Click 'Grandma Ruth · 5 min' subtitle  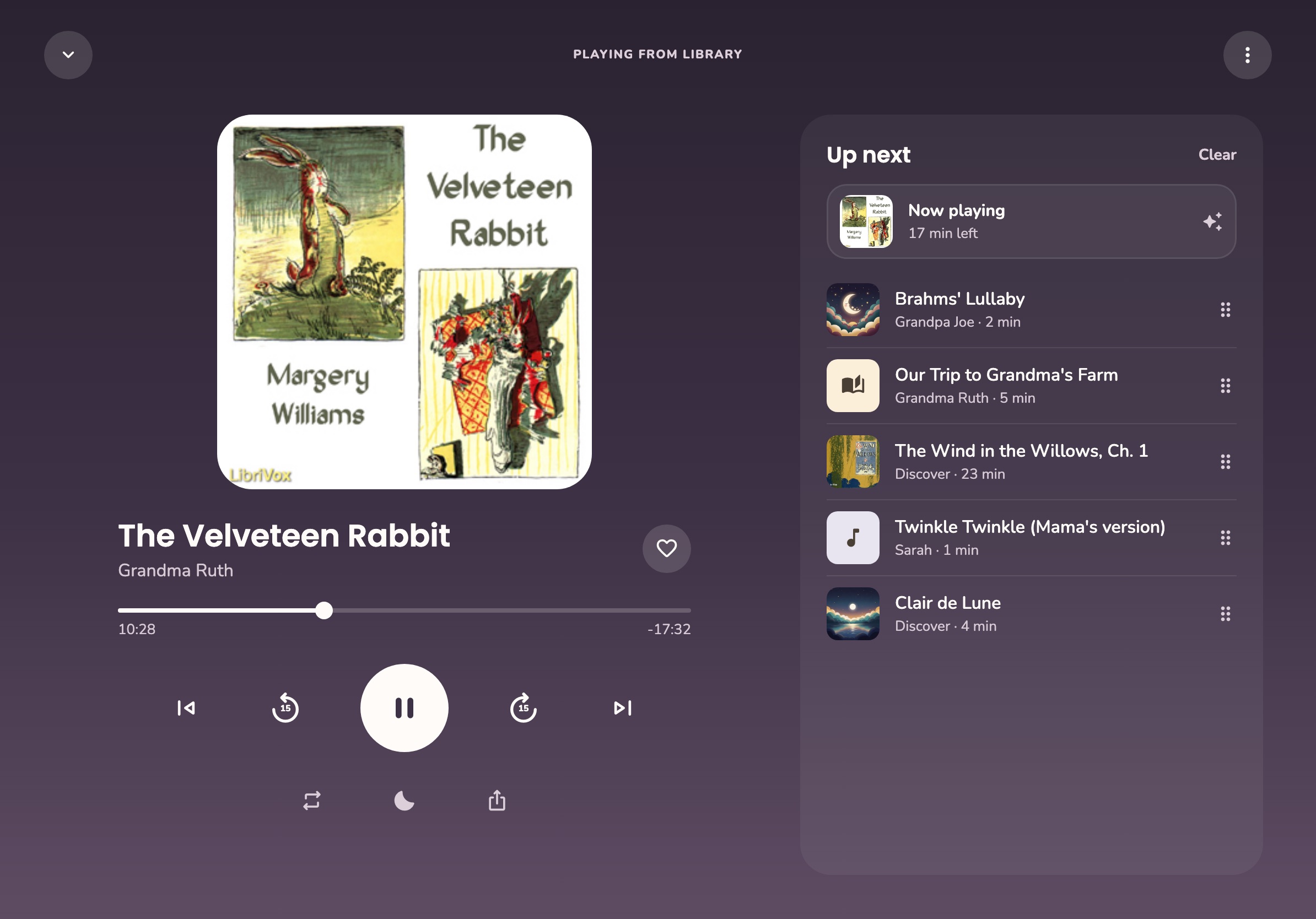tap(964, 398)
